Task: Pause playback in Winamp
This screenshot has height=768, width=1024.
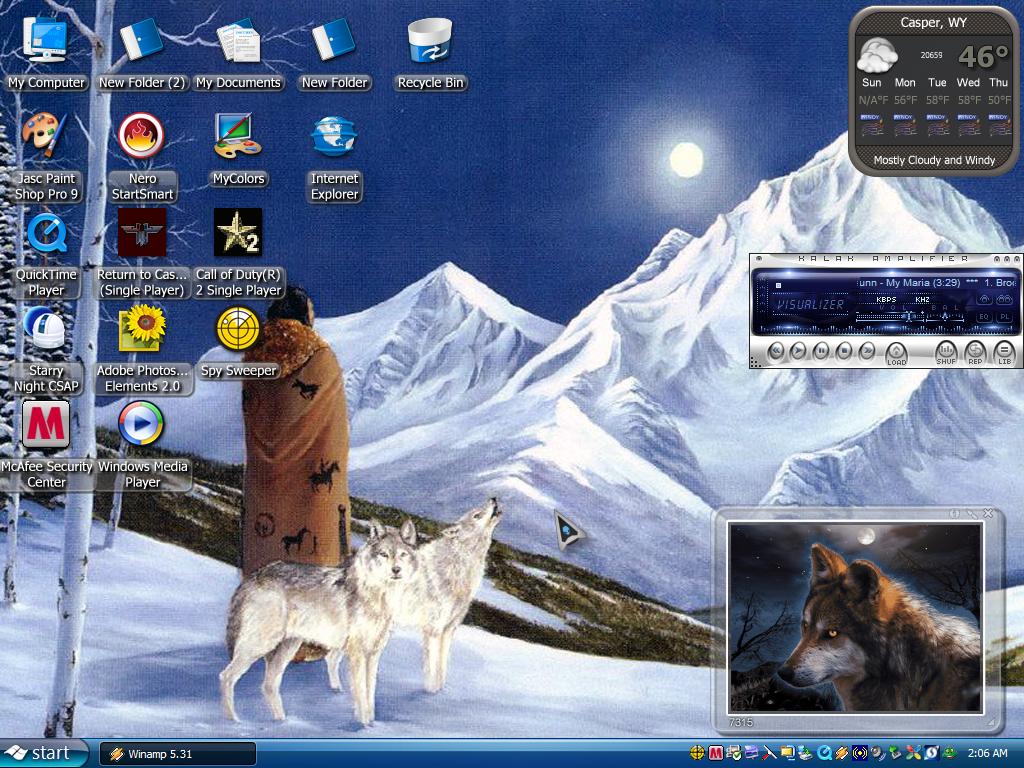Action: (821, 351)
